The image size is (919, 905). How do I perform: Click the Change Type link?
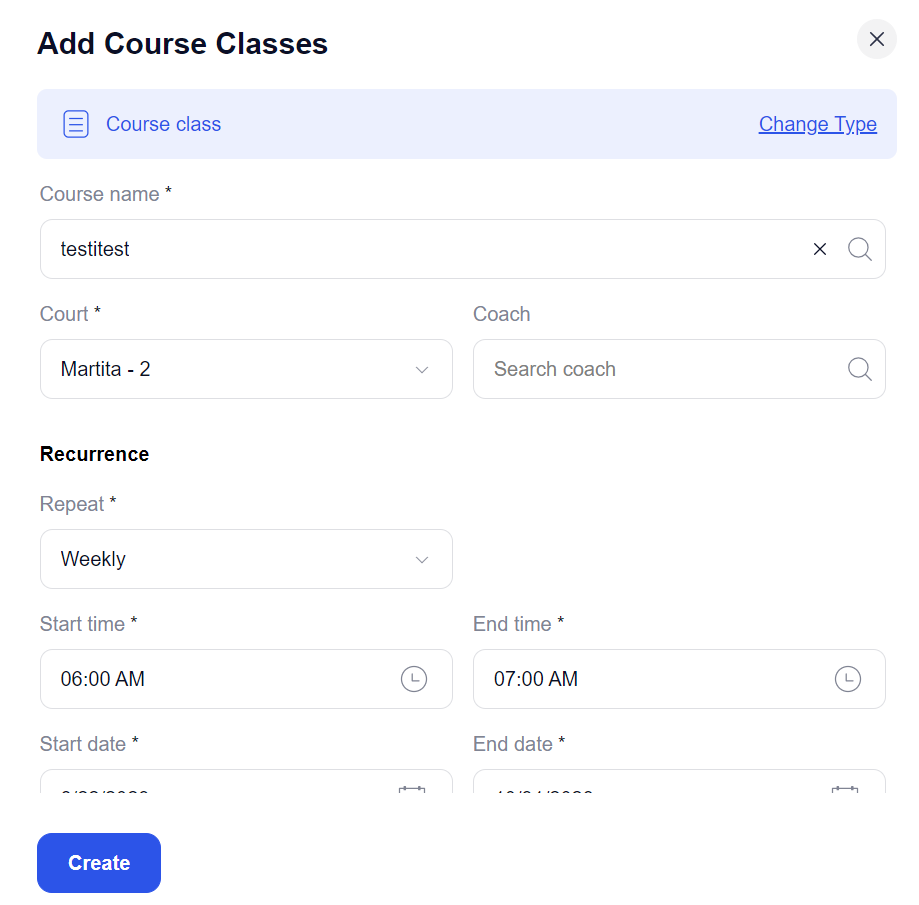pyautogui.click(x=817, y=123)
